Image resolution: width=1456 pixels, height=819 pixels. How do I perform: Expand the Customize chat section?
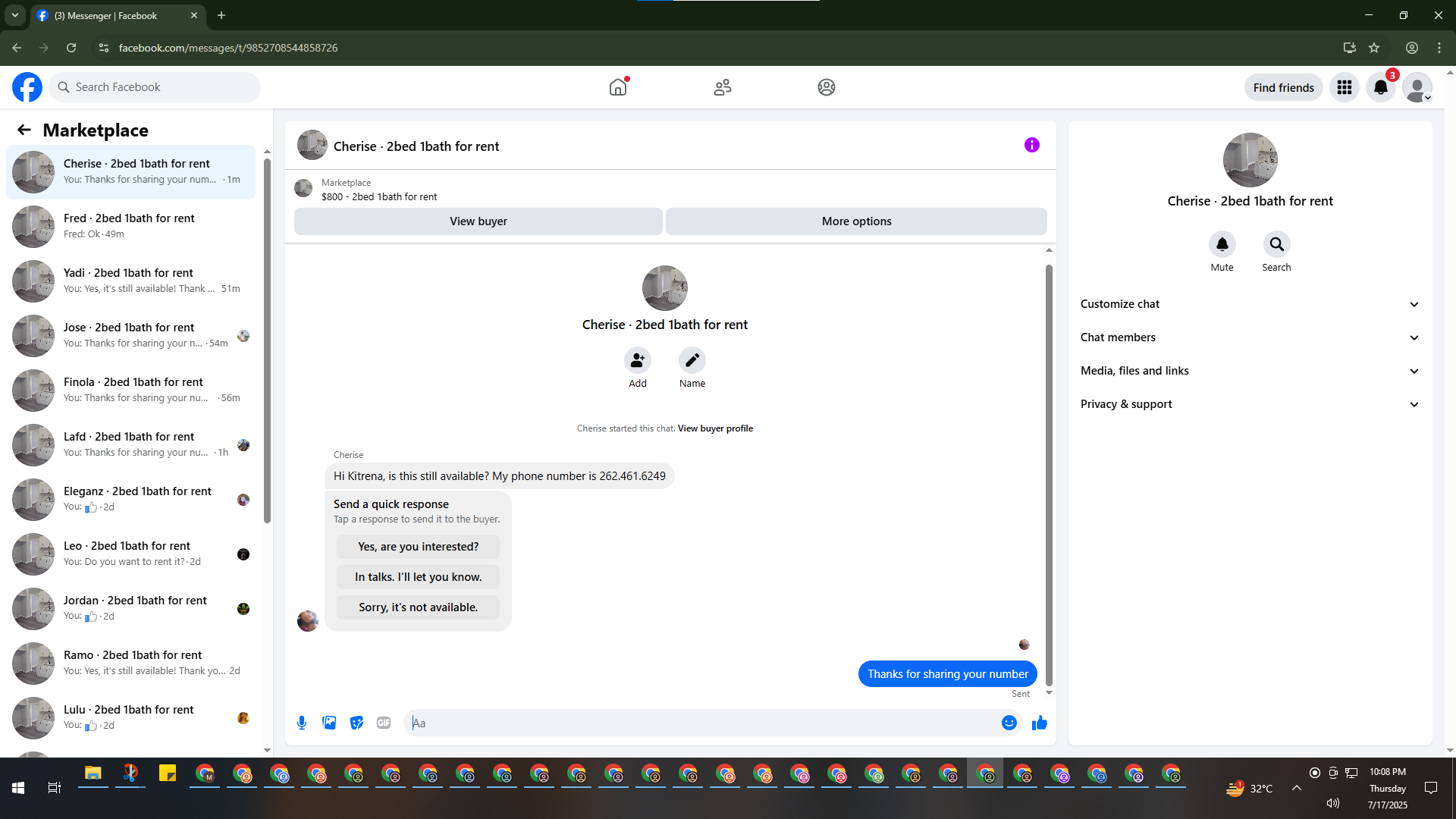point(1250,304)
